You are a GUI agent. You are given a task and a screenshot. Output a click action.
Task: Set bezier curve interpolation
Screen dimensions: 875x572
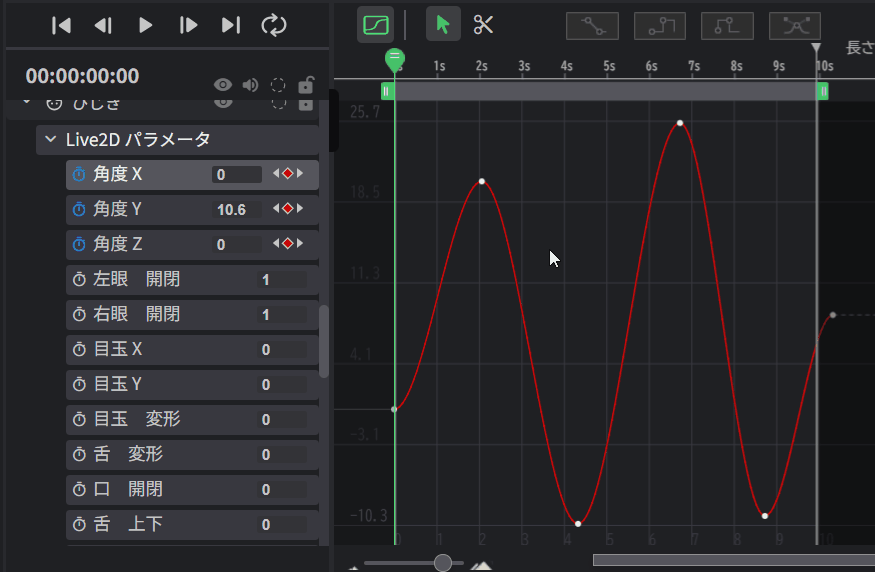click(x=795, y=26)
